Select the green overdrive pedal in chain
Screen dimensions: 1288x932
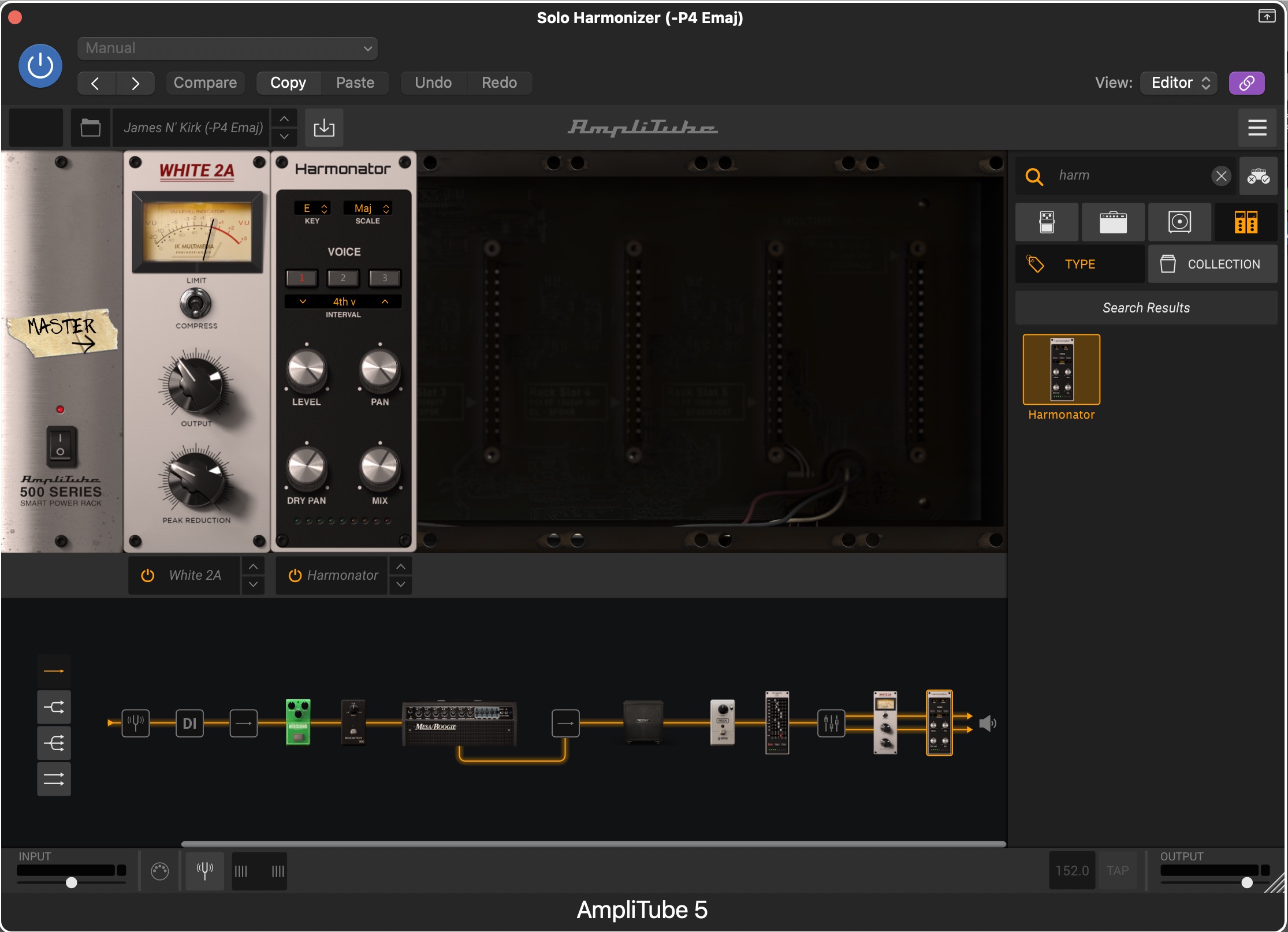298,722
